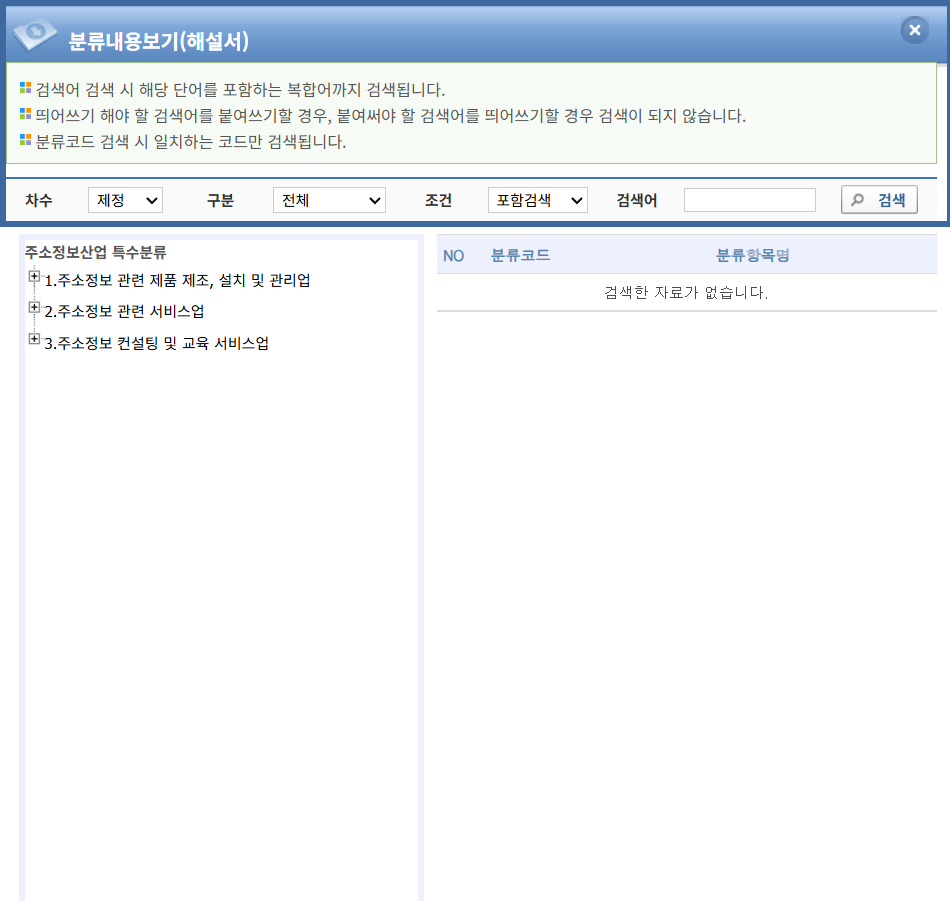This screenshot has height=901, width=950.
Task: Close the 분류내용보기 dialog with the X button
Action: click(x=914, y=30)
